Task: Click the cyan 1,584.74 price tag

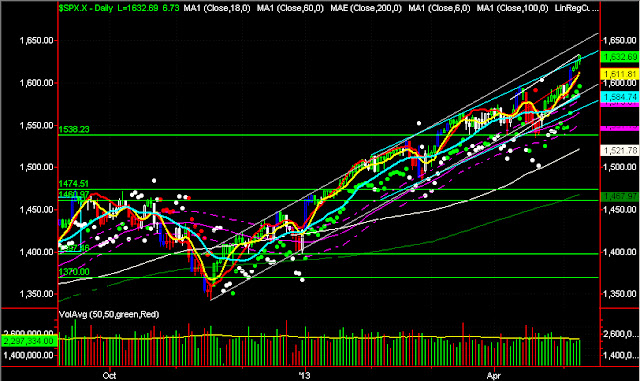Action: coord(620,97)
